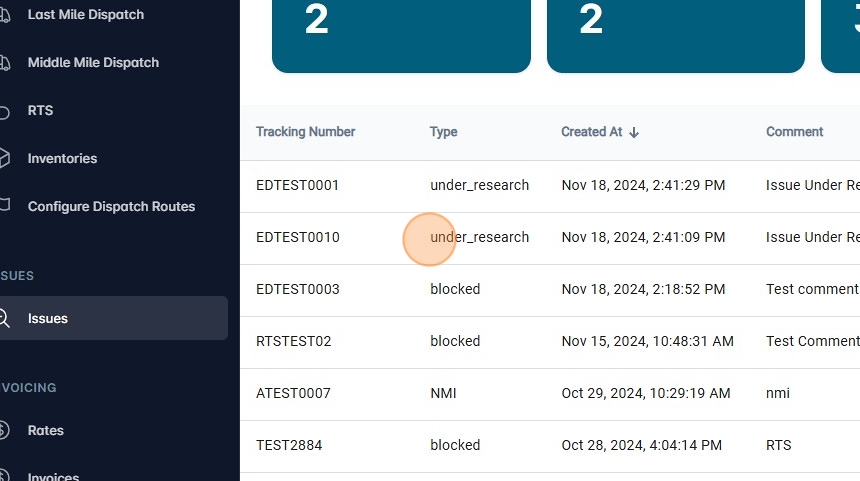Click the Inventories box icon

[4, 159]
